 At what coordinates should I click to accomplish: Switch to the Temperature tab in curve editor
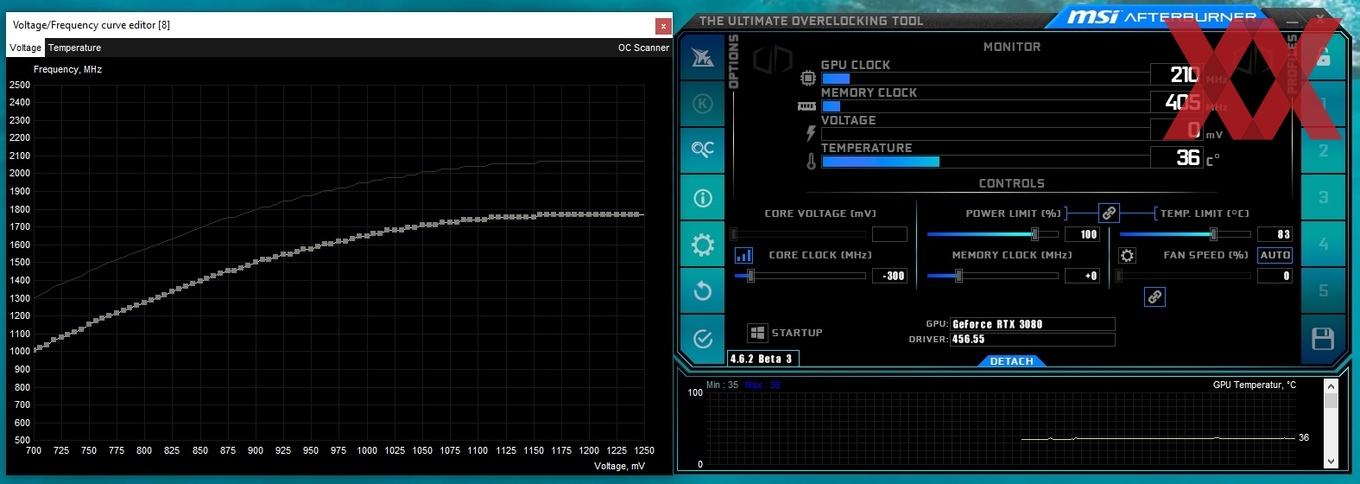point(74,47)
